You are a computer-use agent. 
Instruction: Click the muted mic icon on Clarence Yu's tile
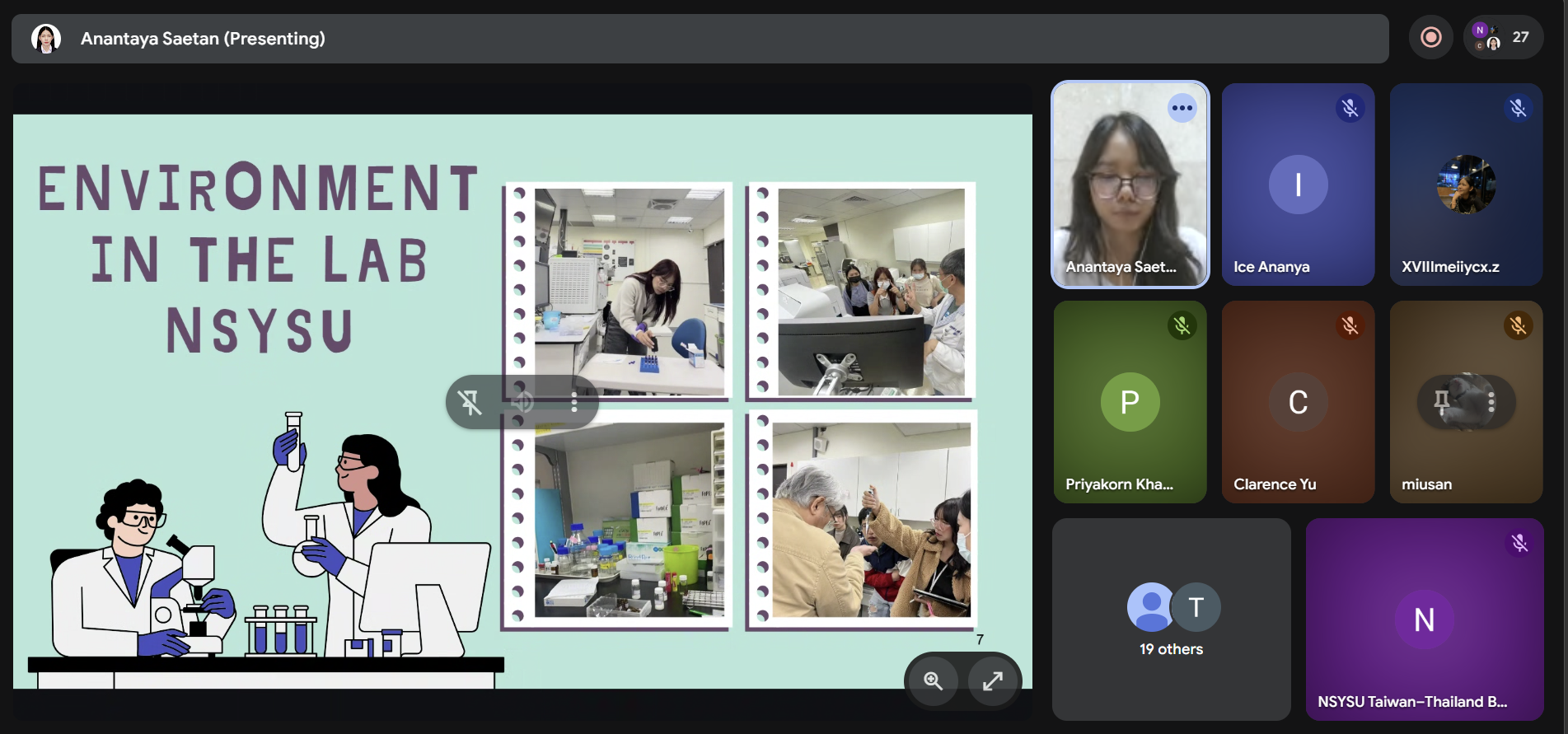[x=1350, y=325]
